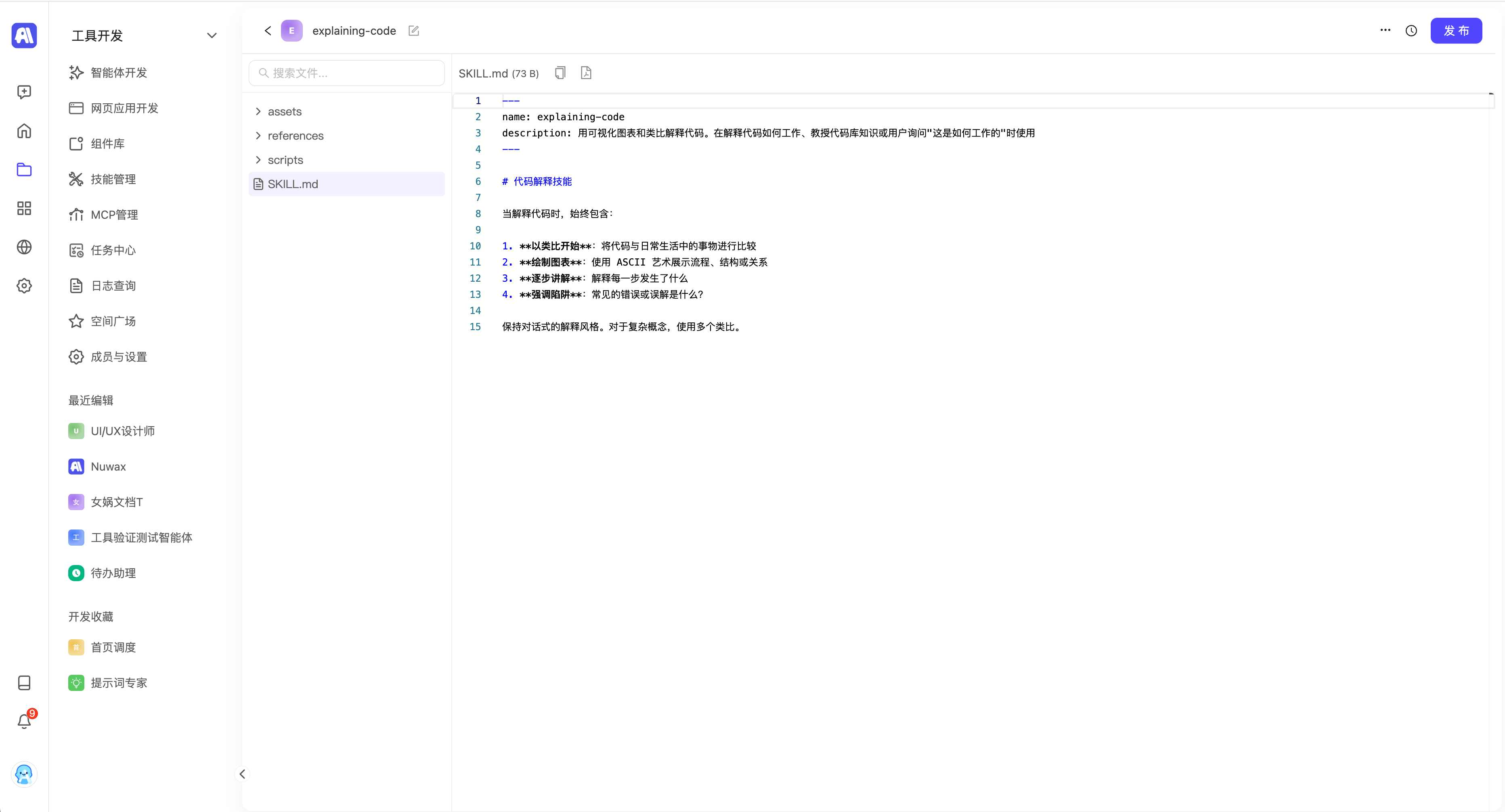The width and height of the screenshot is (1505, 812).
Task: Open the documentation book icon
Action: pyautogui.click(x=24, y=683)
